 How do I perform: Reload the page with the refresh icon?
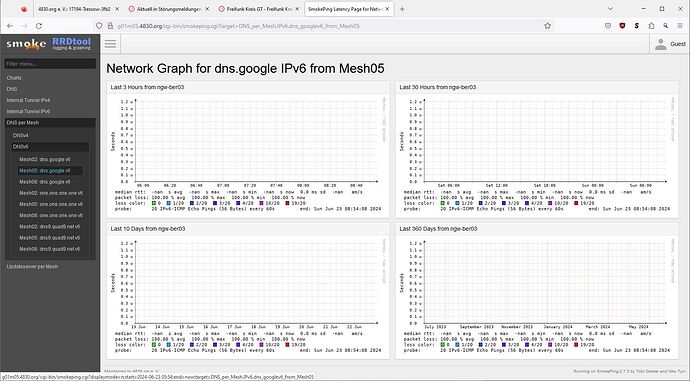pos(39,26)
